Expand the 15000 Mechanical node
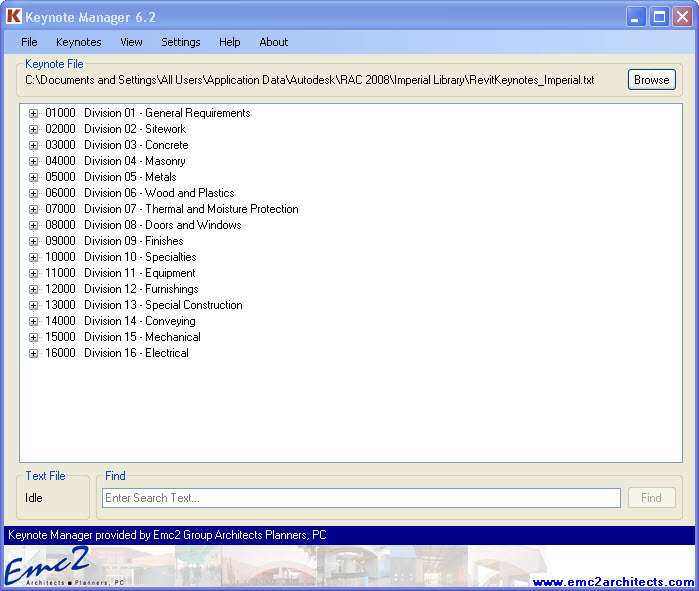699x591 pixels. tap(33, 337)
